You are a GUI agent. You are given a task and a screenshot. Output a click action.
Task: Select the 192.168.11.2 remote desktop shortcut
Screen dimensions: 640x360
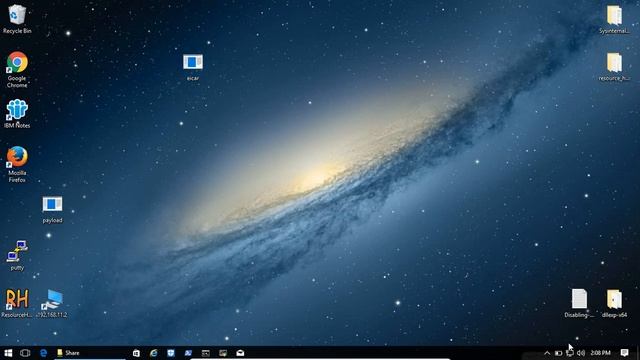(x=52, y=303)
